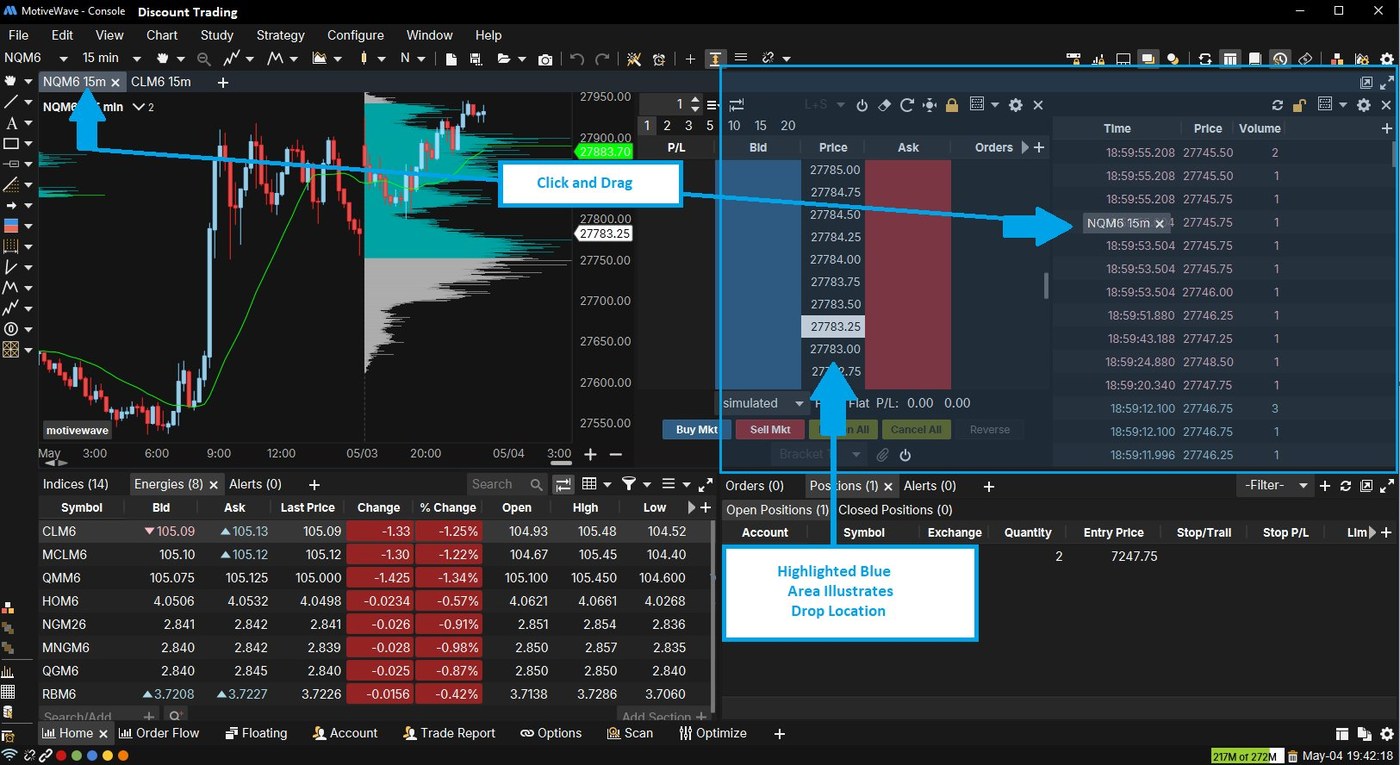Switch to Closed Positions (0)
This screenshot has width=1400, height=765.
pos(895,510)
